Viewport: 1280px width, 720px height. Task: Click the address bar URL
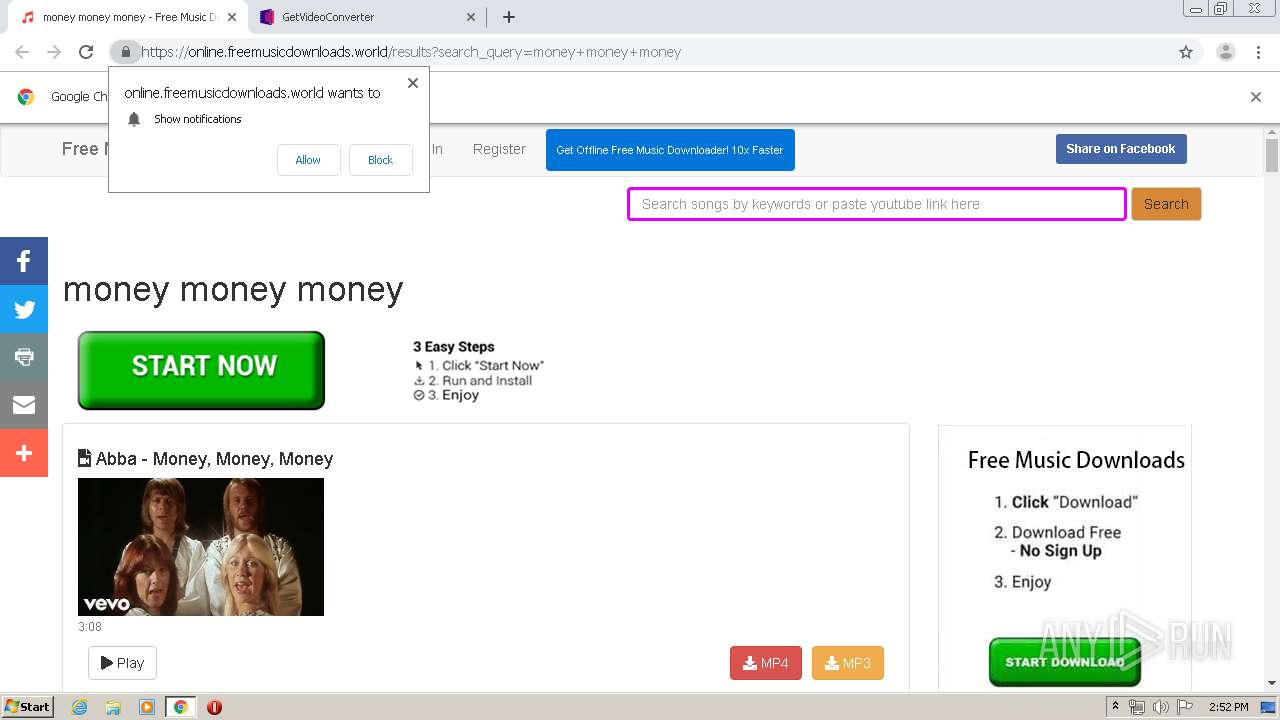pyautogui.click(x=411, y=52)
